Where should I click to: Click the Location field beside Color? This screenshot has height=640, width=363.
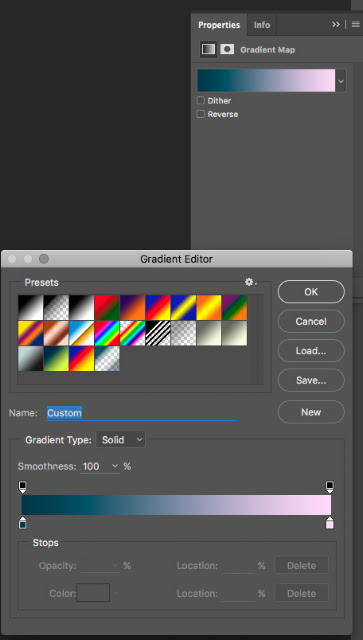click(238, 593)
